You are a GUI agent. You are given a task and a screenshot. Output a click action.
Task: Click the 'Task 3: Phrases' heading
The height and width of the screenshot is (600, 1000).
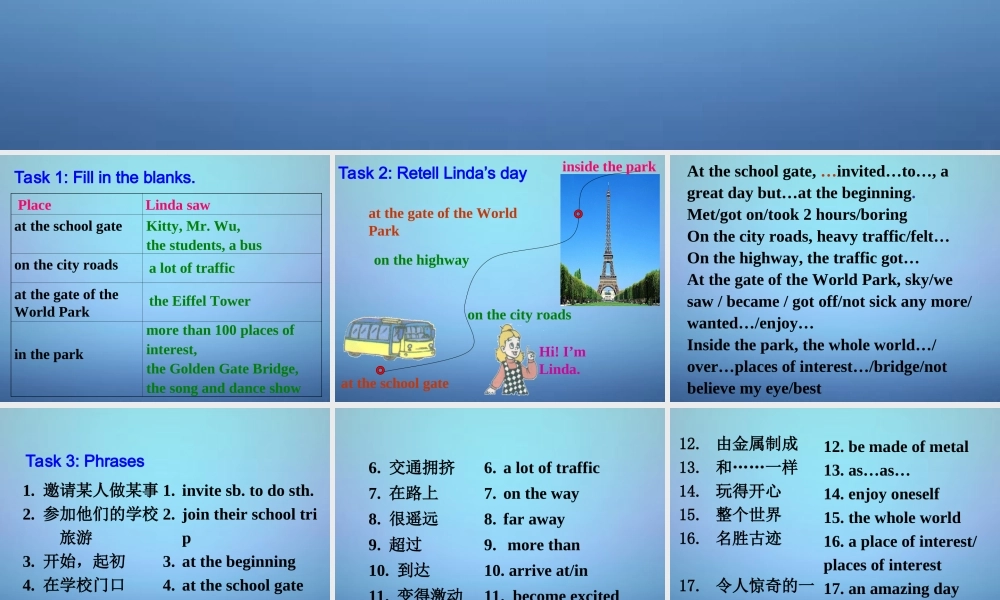tap(85, 461)
